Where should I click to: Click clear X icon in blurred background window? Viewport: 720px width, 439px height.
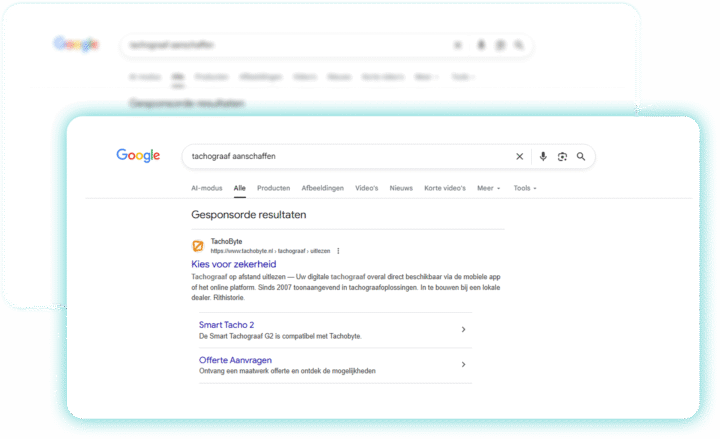pos(458,45)
